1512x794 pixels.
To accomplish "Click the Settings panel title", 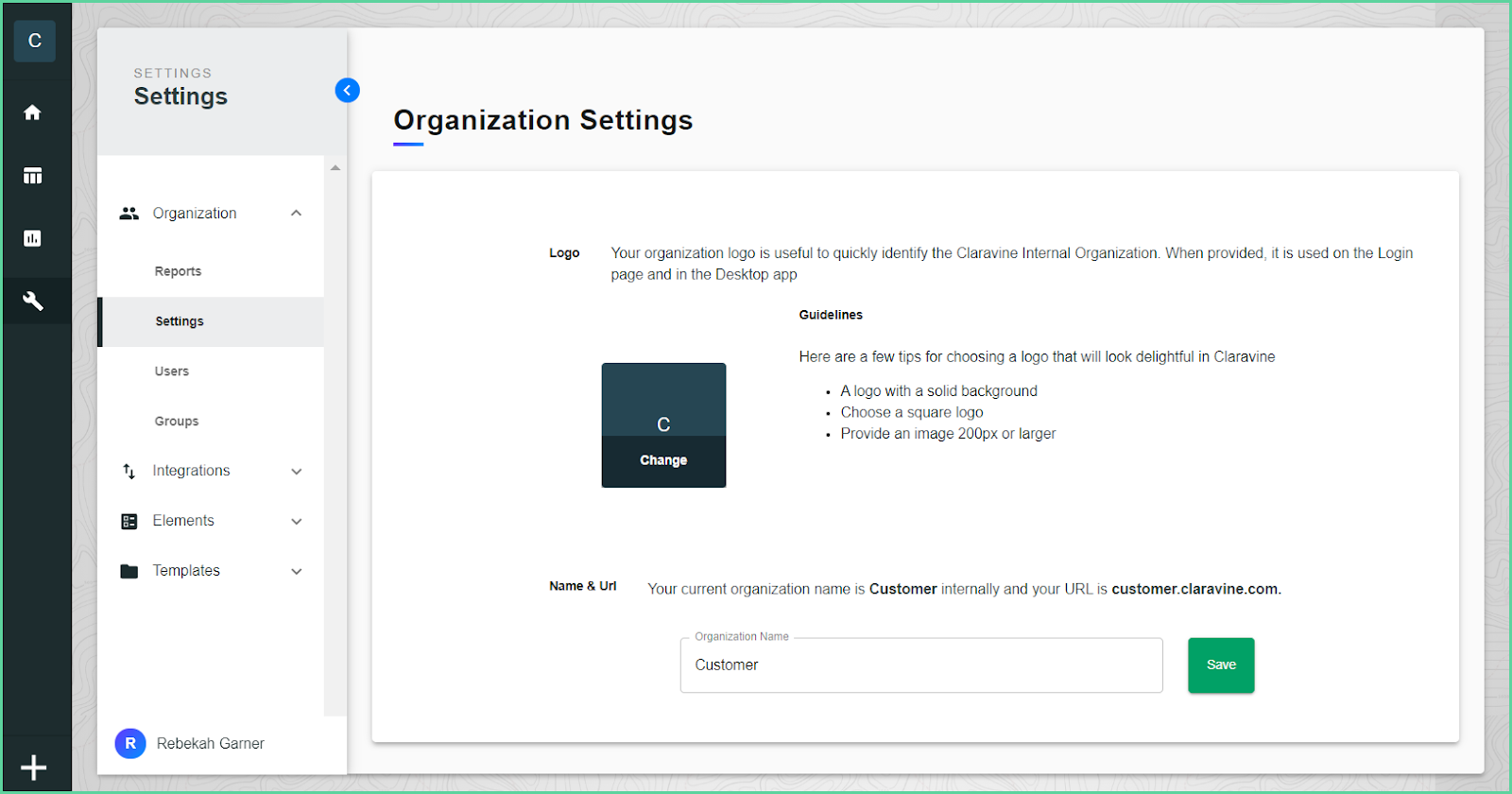I will (x=180, y=96).
